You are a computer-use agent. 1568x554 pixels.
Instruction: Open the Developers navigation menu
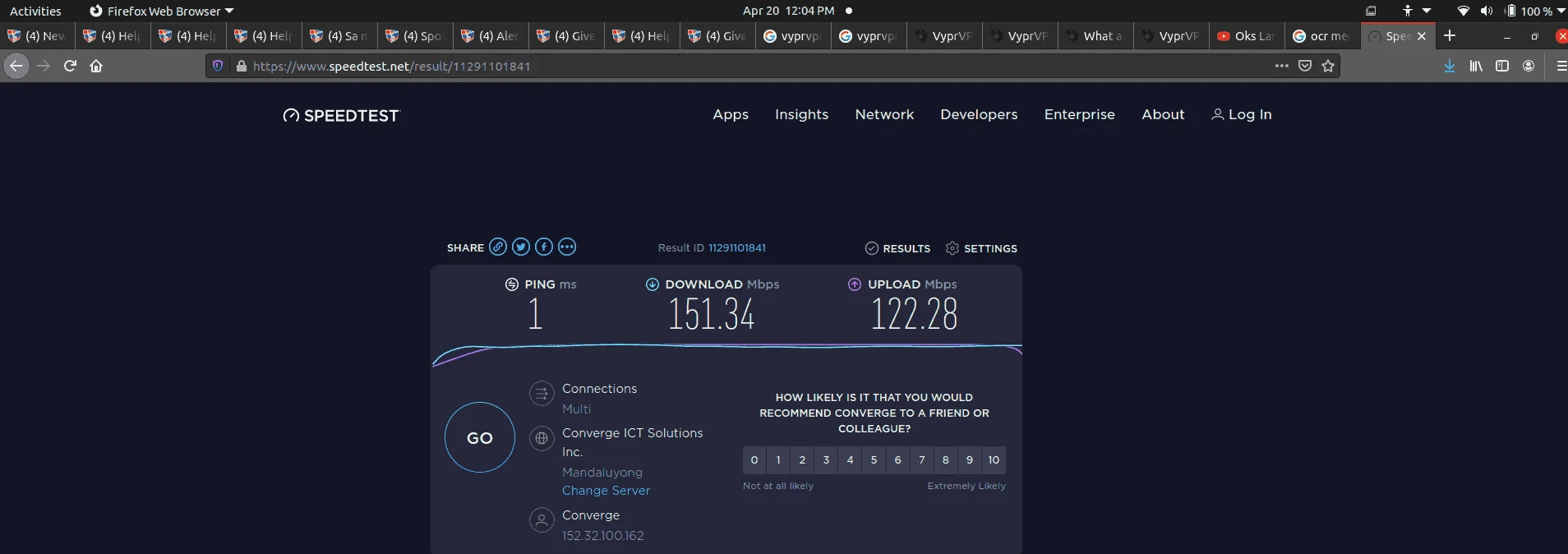click(979, 114)
